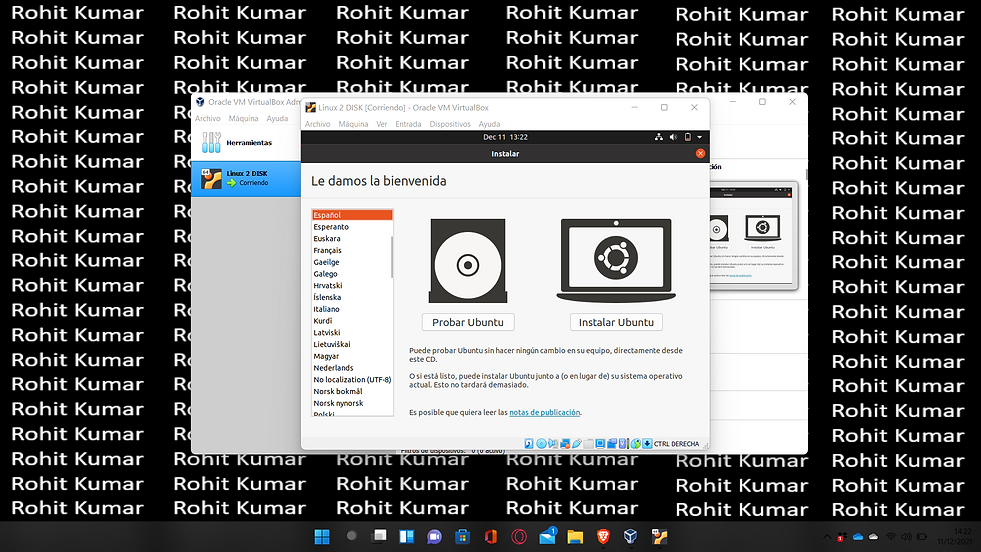Select Galego in the language list
The image size is (981, 552).
[352, 273]
